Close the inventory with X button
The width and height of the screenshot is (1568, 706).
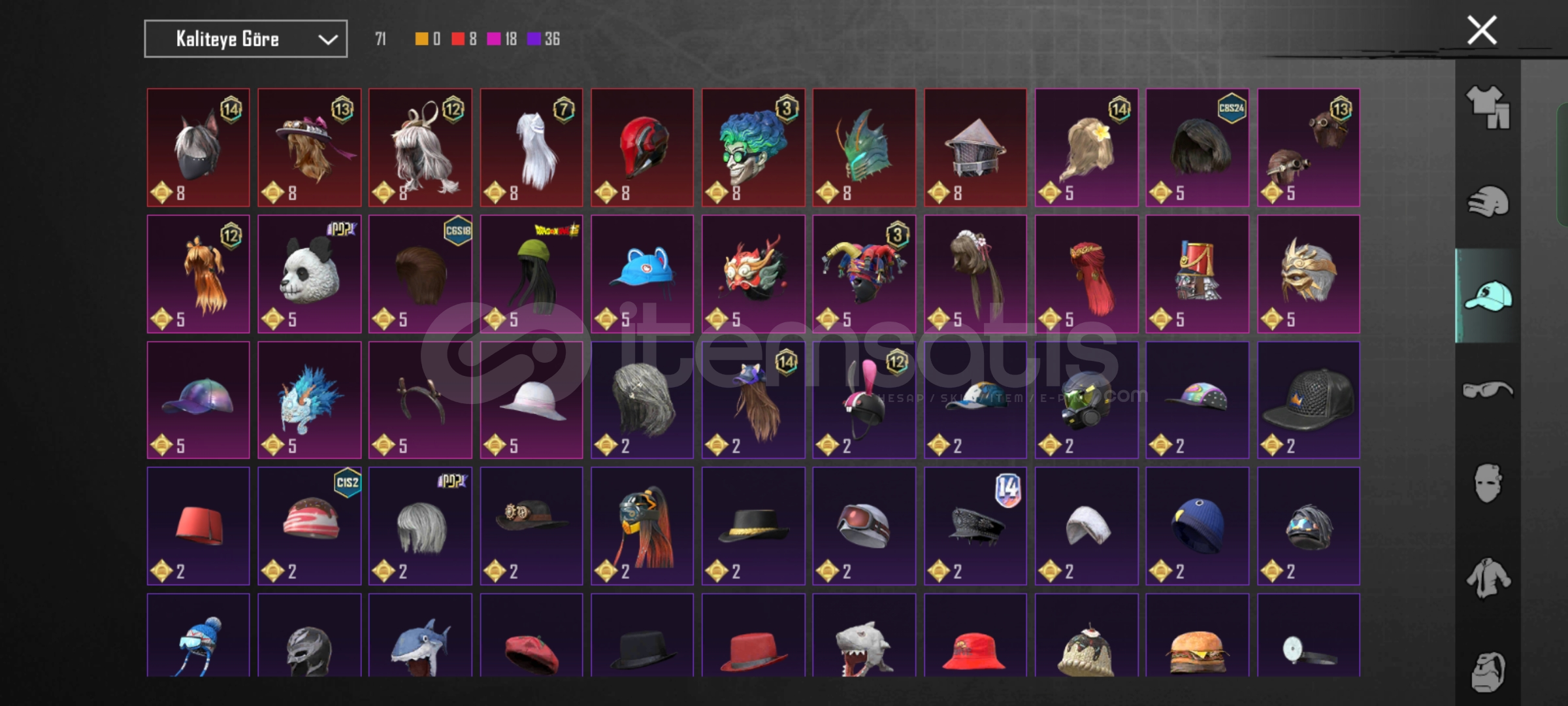click(1482, 30)
